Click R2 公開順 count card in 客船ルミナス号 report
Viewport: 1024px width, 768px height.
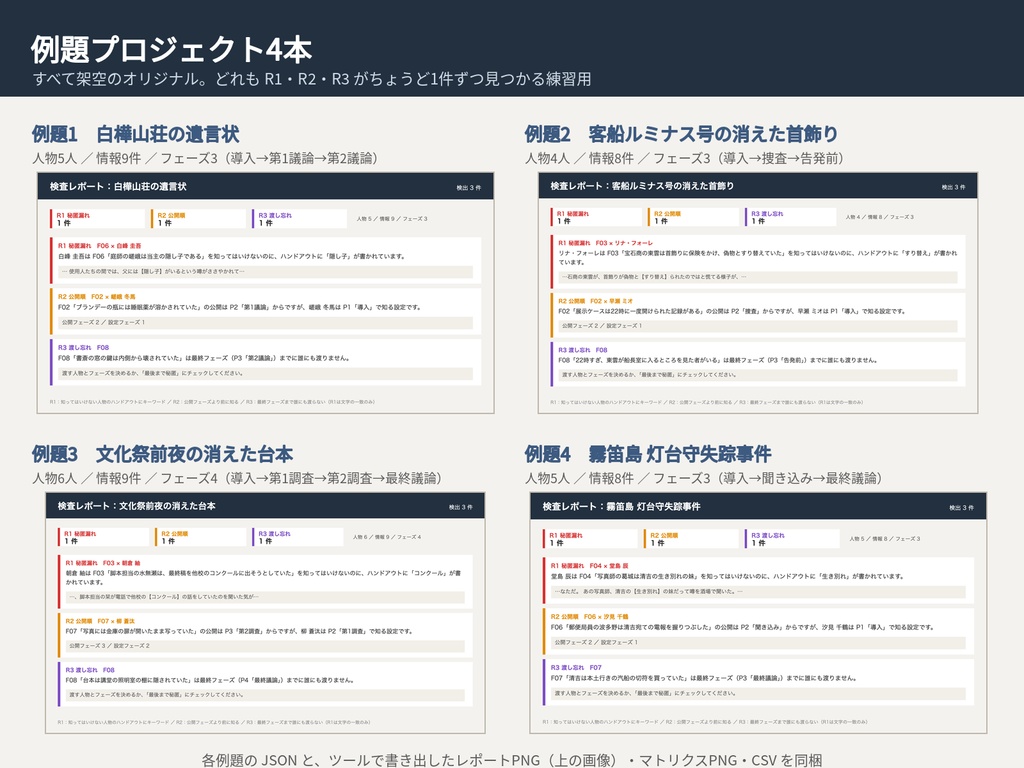[x=693, y=217]
